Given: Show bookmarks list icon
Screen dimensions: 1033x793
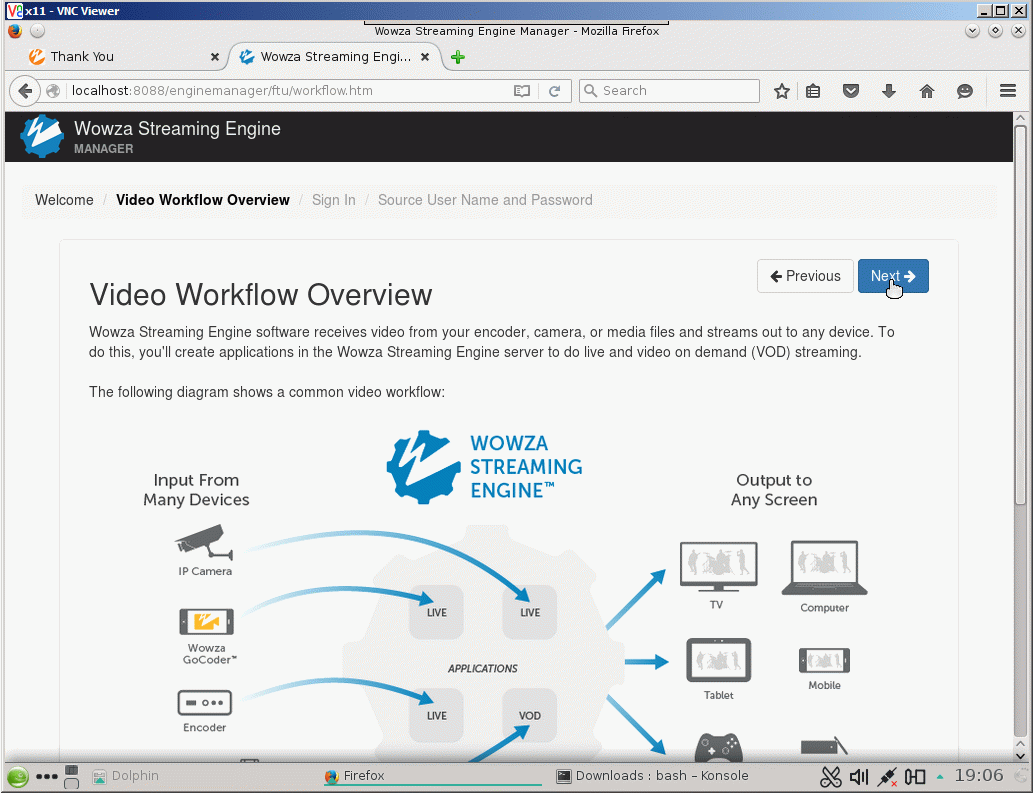Looking at the screenshot, I should click(814, 91).
